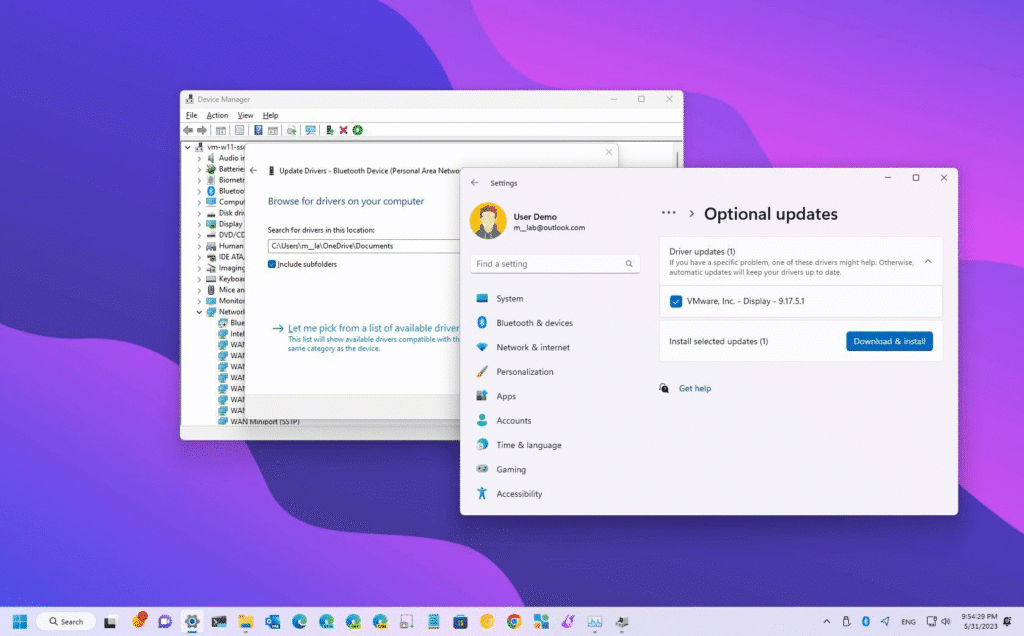Viewport: 1024px width, 636px height.
Task: Click Let me pick from a list link
Action: (373, 328)
